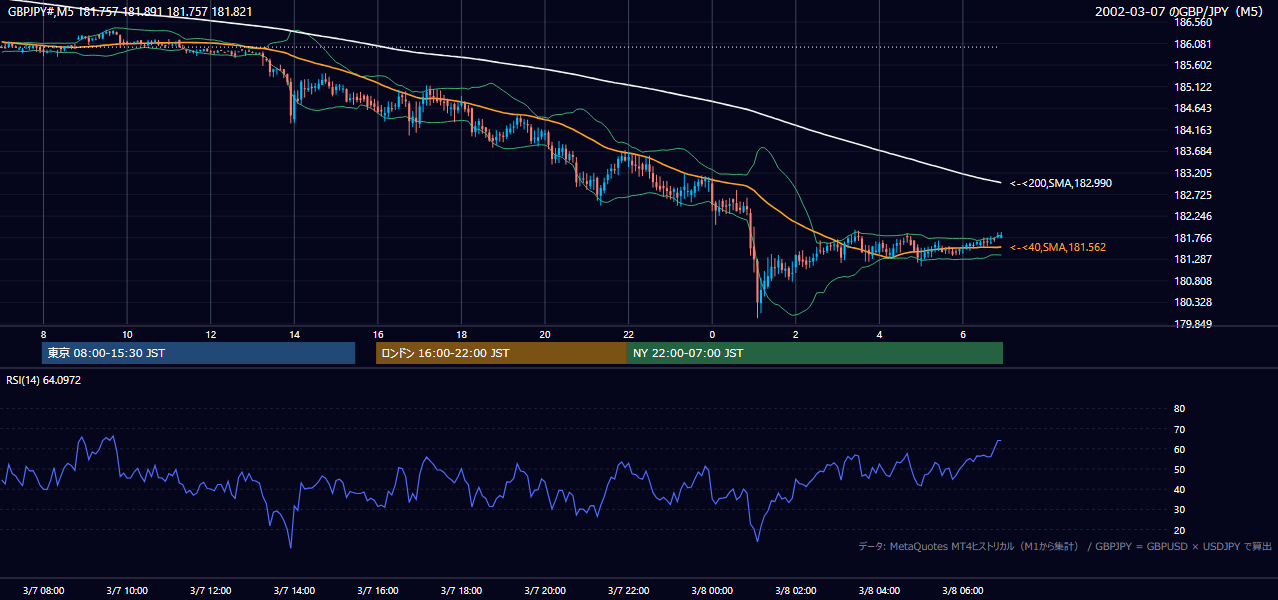Select the ロンドン 16:00-22:00 JST session bar
The height and width of the screenshot is (600, 1278).
501,353
